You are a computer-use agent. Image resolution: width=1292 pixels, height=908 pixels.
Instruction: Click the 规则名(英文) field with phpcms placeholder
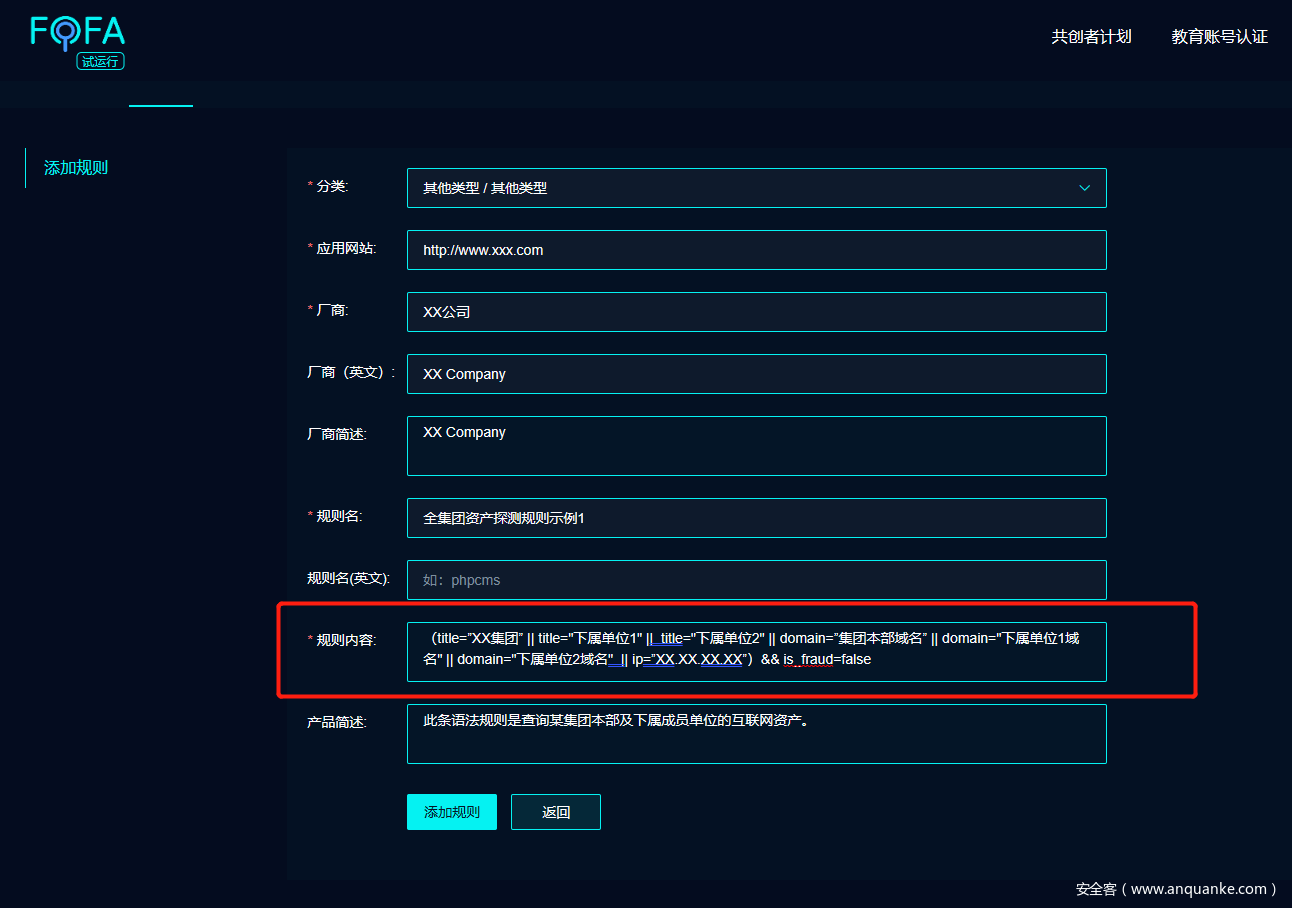[x=756, y=580]
